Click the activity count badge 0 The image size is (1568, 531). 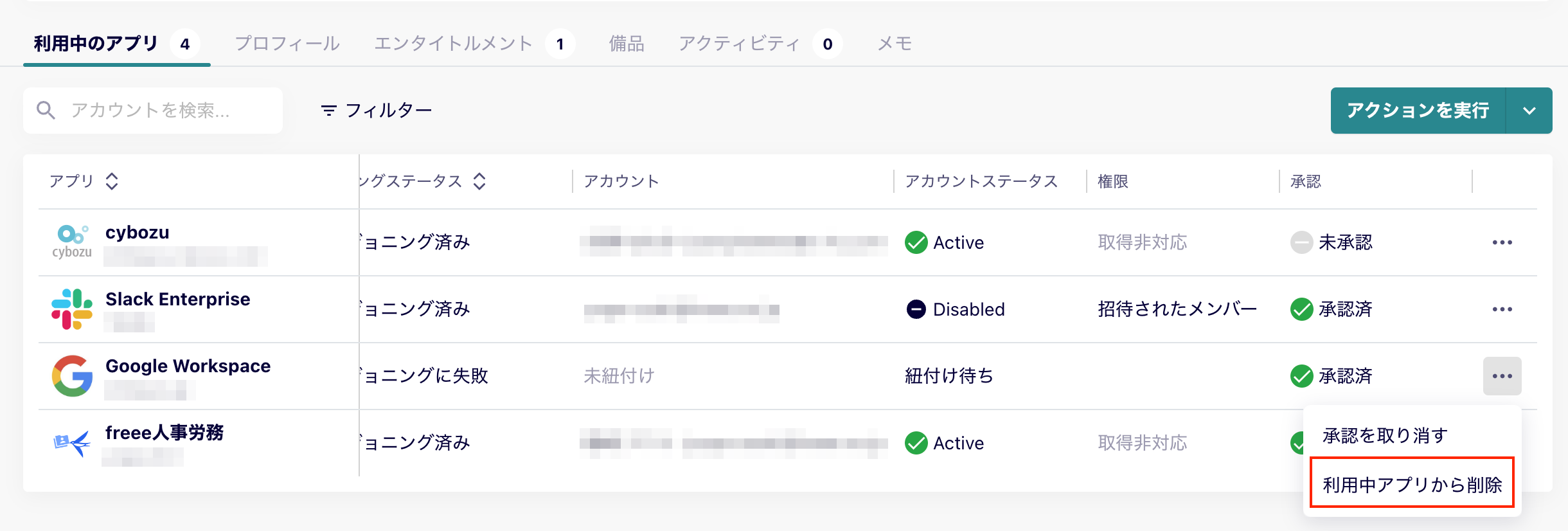828,44
